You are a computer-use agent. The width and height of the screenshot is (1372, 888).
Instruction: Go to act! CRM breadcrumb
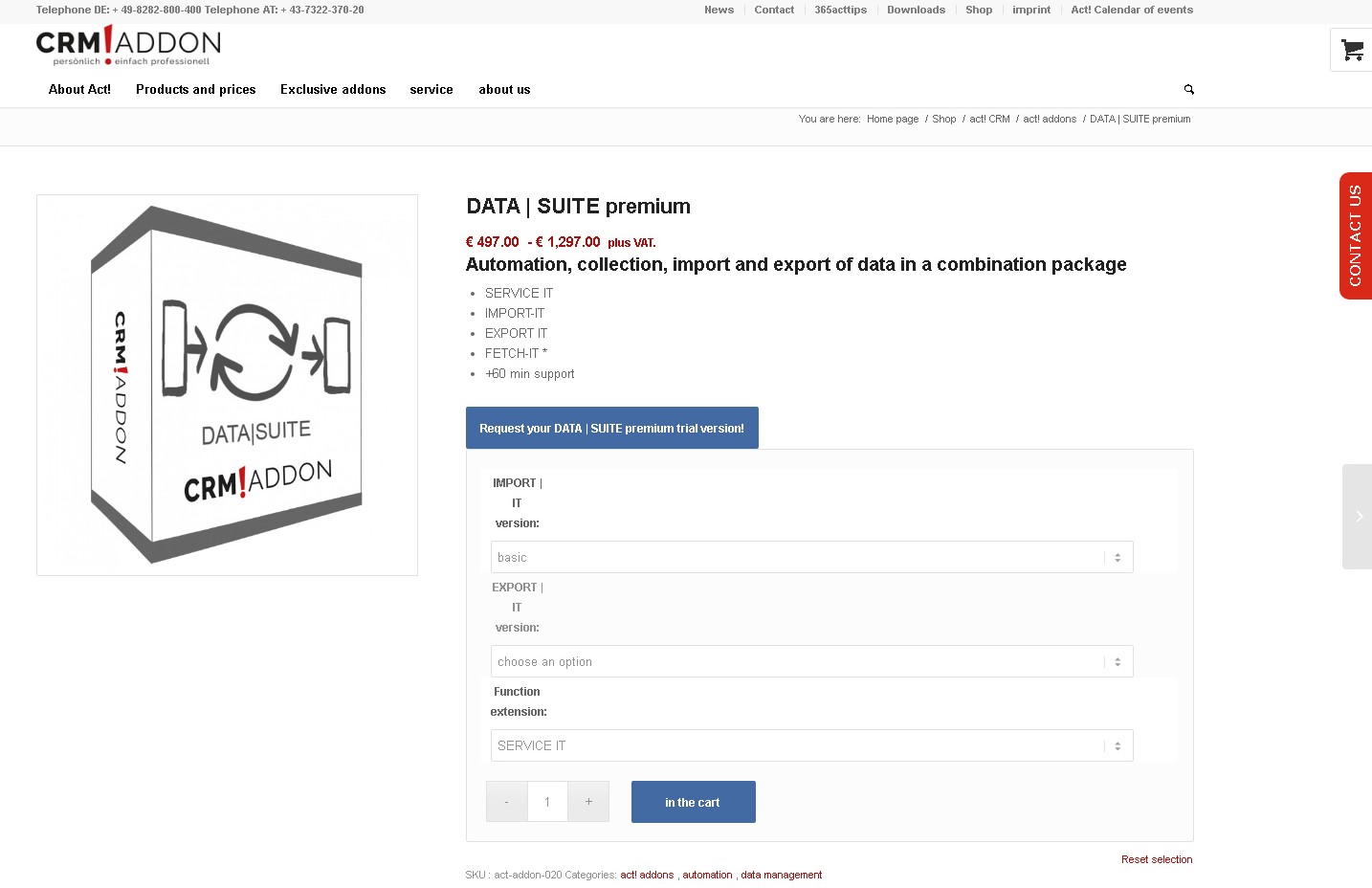[989, 119]
